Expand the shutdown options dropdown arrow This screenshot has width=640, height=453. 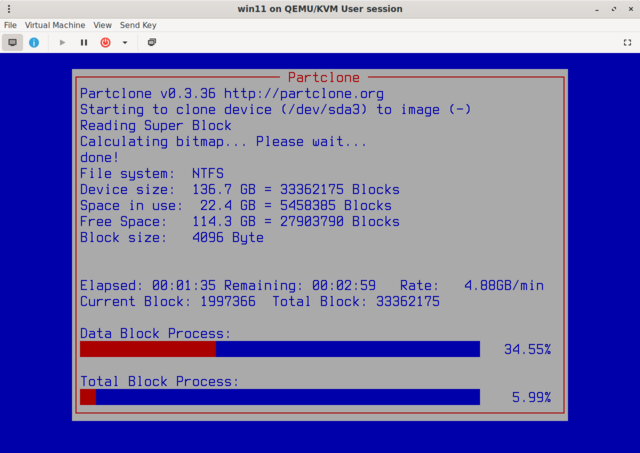(125, 43)
